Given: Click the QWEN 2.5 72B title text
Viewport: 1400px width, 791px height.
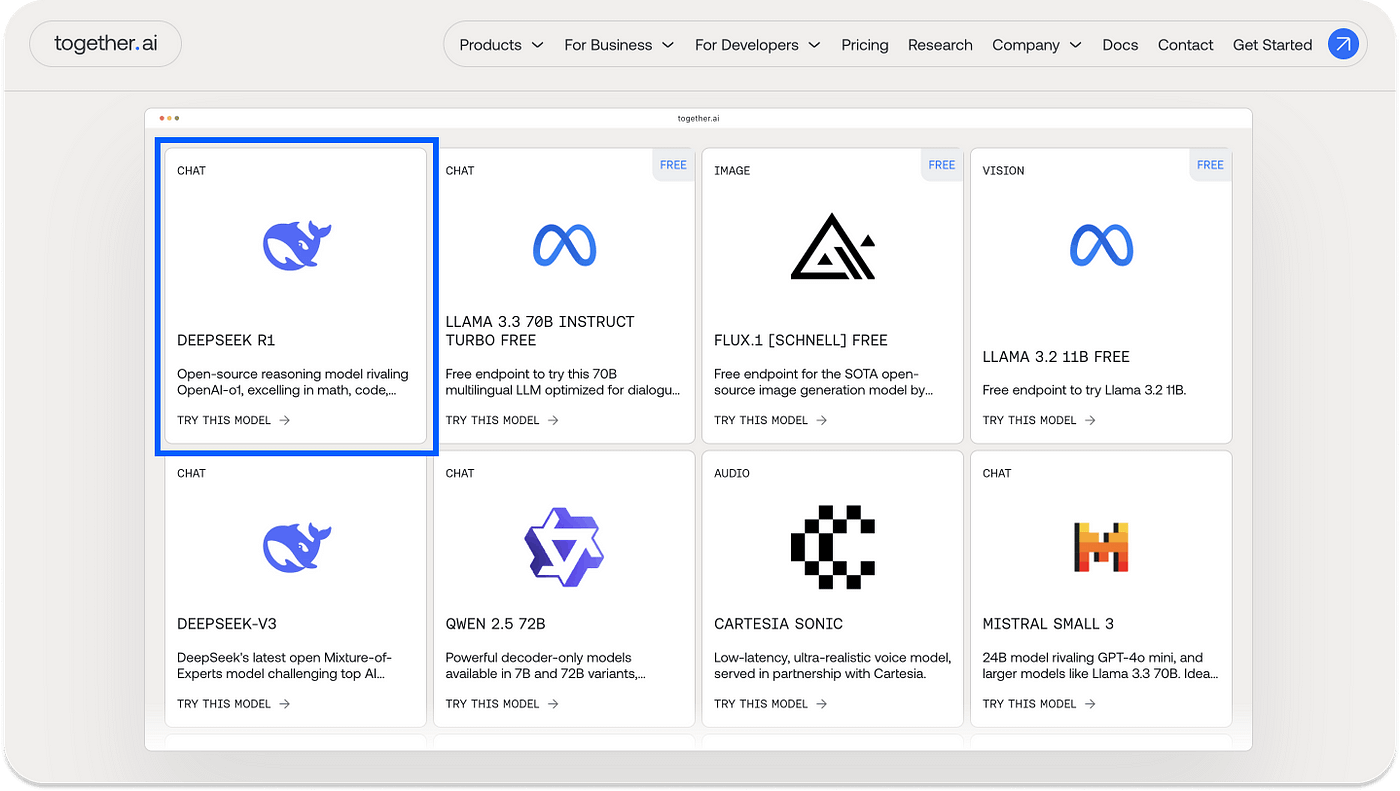Looking at the screenshot, I should [495, 624].
